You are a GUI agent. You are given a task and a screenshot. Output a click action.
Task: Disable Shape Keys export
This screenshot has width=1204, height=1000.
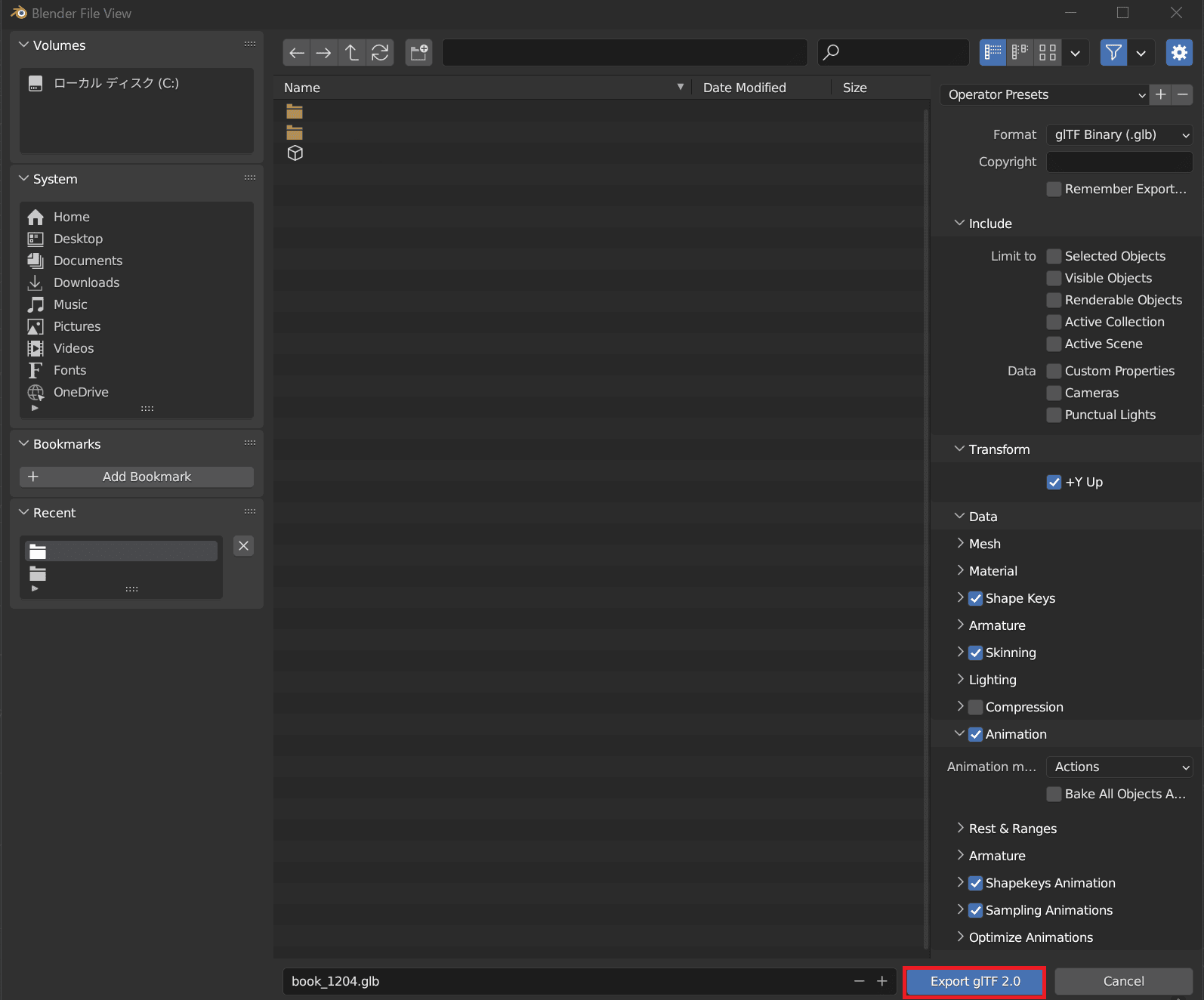[x=975, y=598]
